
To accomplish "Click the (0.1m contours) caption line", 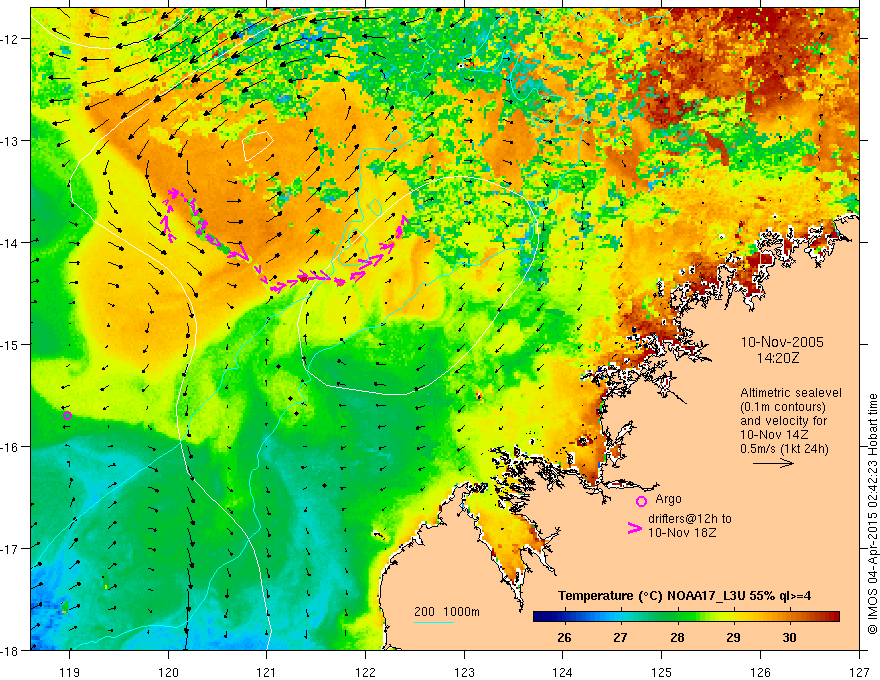I will click(x=783, y=407).
